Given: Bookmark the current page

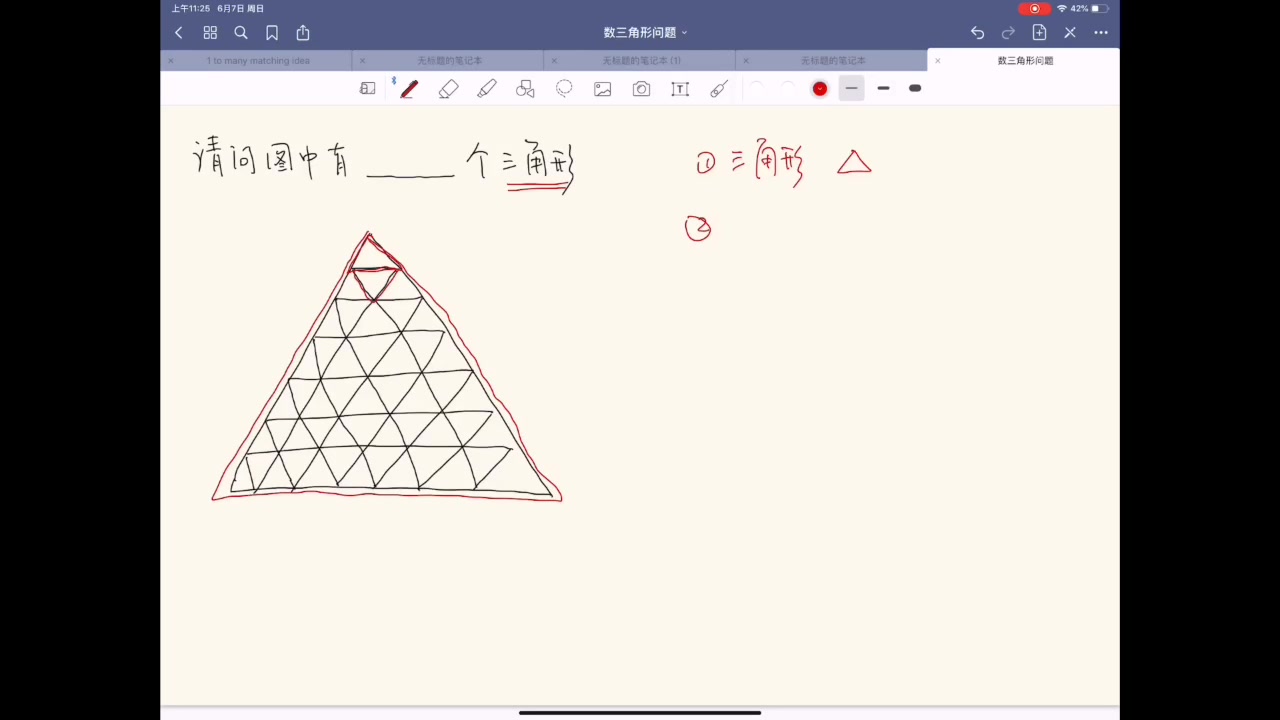Looking at the screenshot, I should click(x=271, y=32).
